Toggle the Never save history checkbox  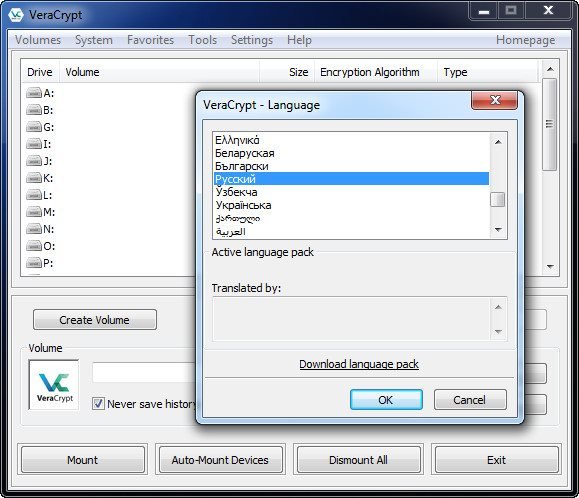point(98,403)
